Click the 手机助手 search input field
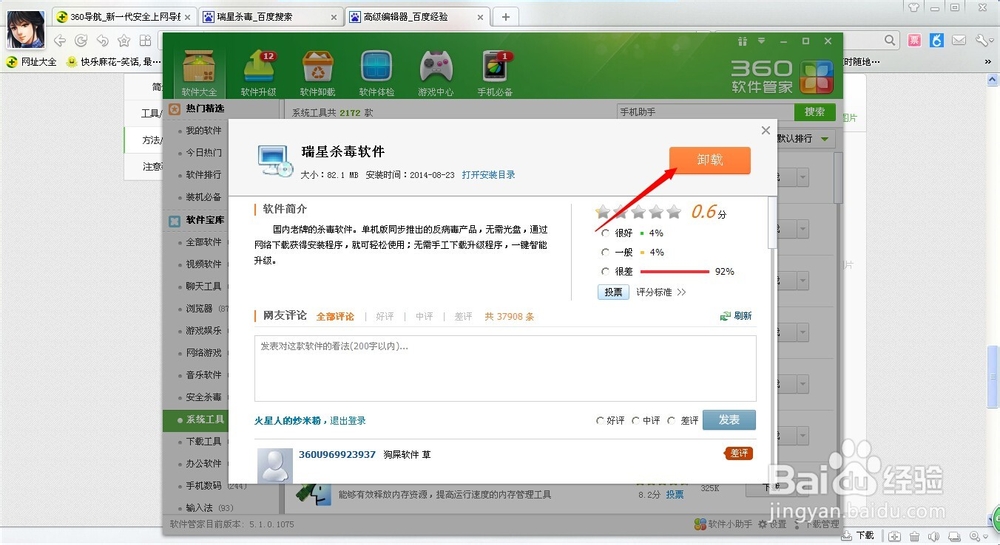1000x545 pixels. point(705,112)
